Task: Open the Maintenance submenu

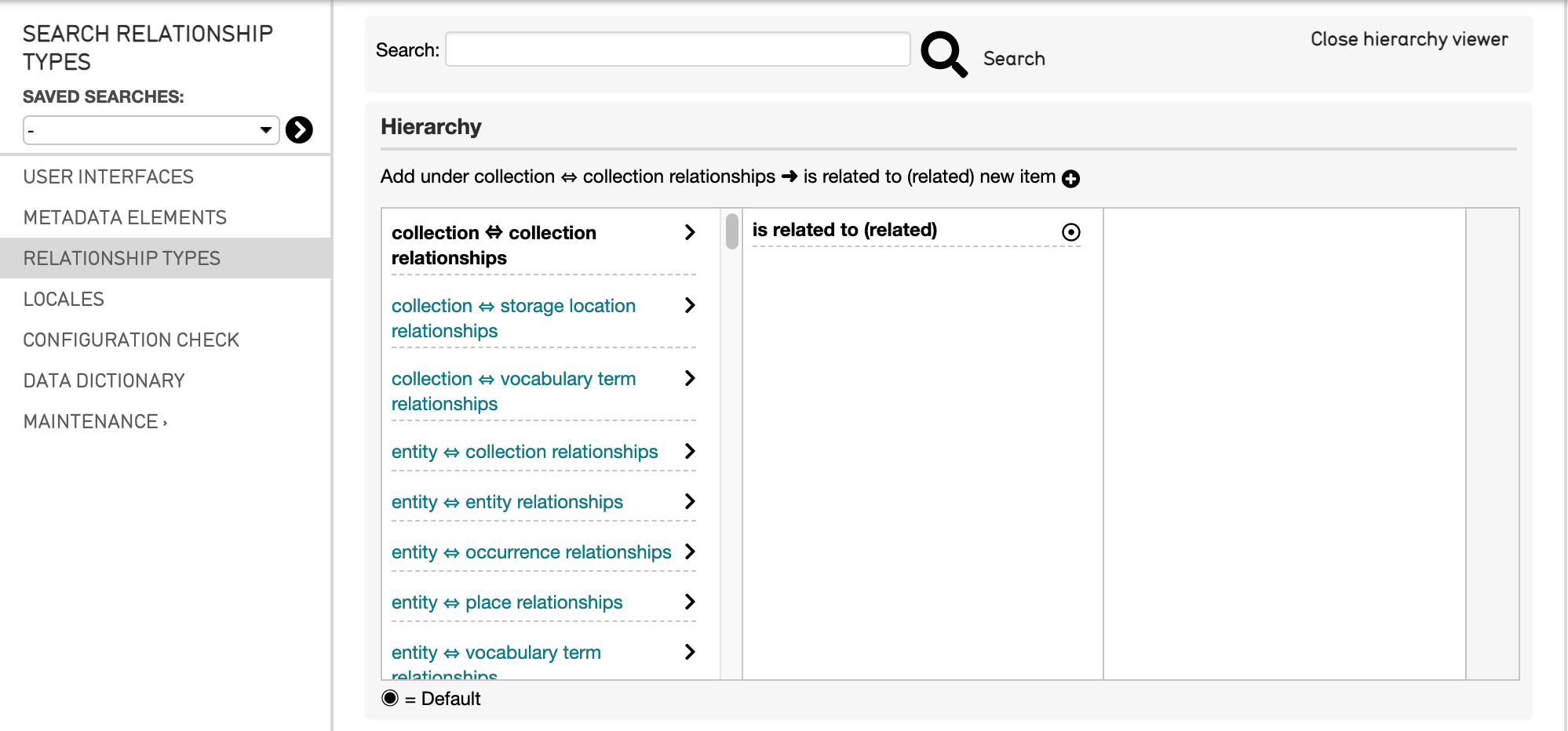Action: [95, 421]
